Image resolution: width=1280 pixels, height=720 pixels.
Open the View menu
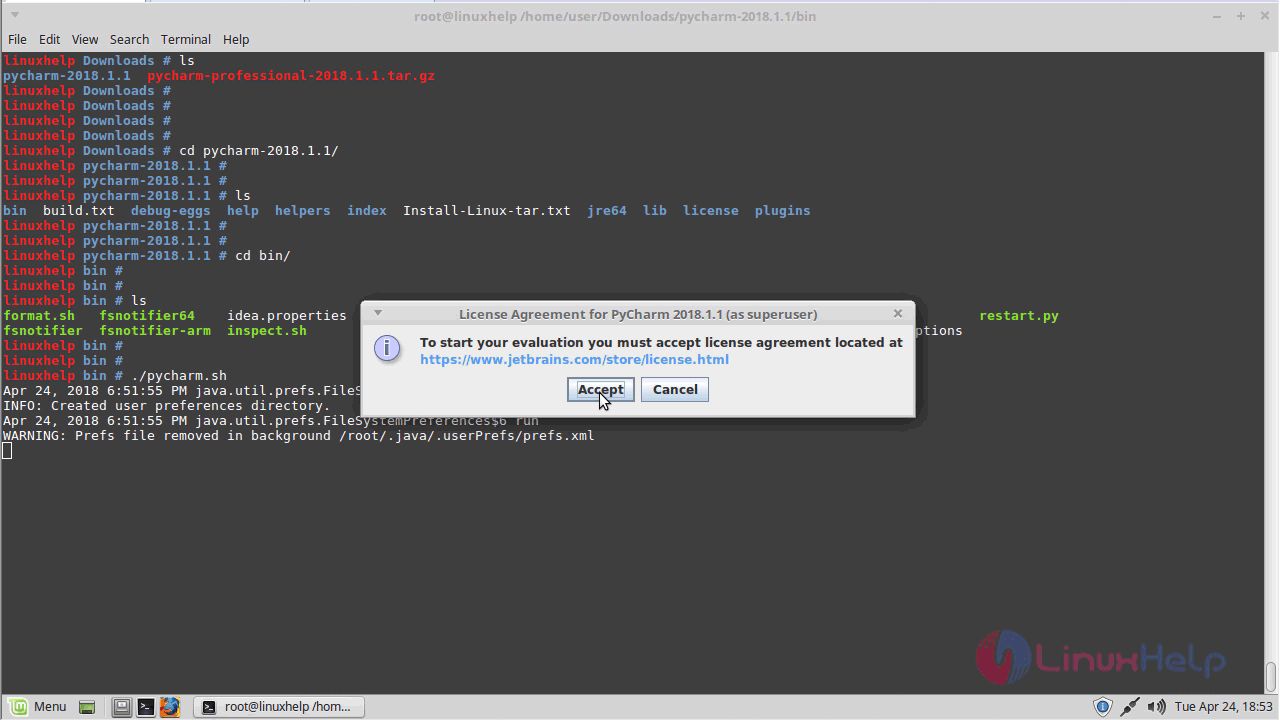(85, 39)
